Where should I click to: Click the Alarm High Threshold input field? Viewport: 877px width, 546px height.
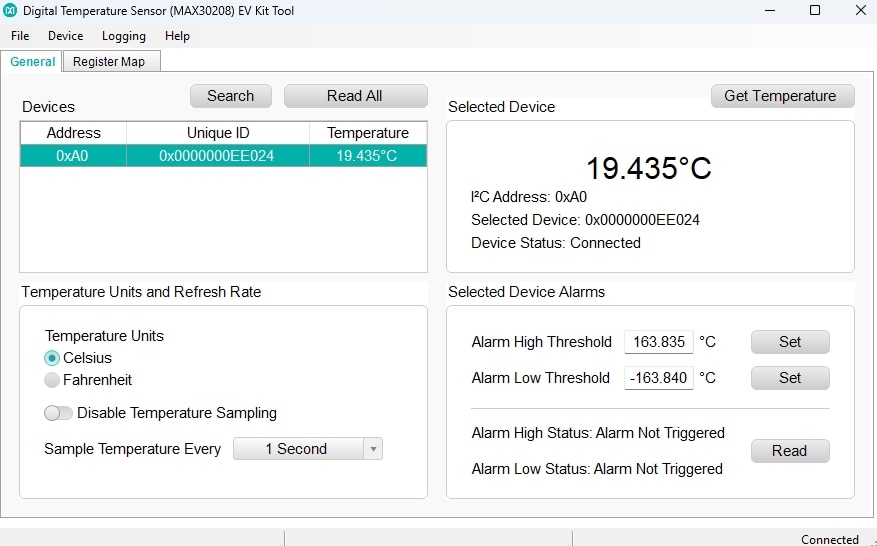point(658,342)
